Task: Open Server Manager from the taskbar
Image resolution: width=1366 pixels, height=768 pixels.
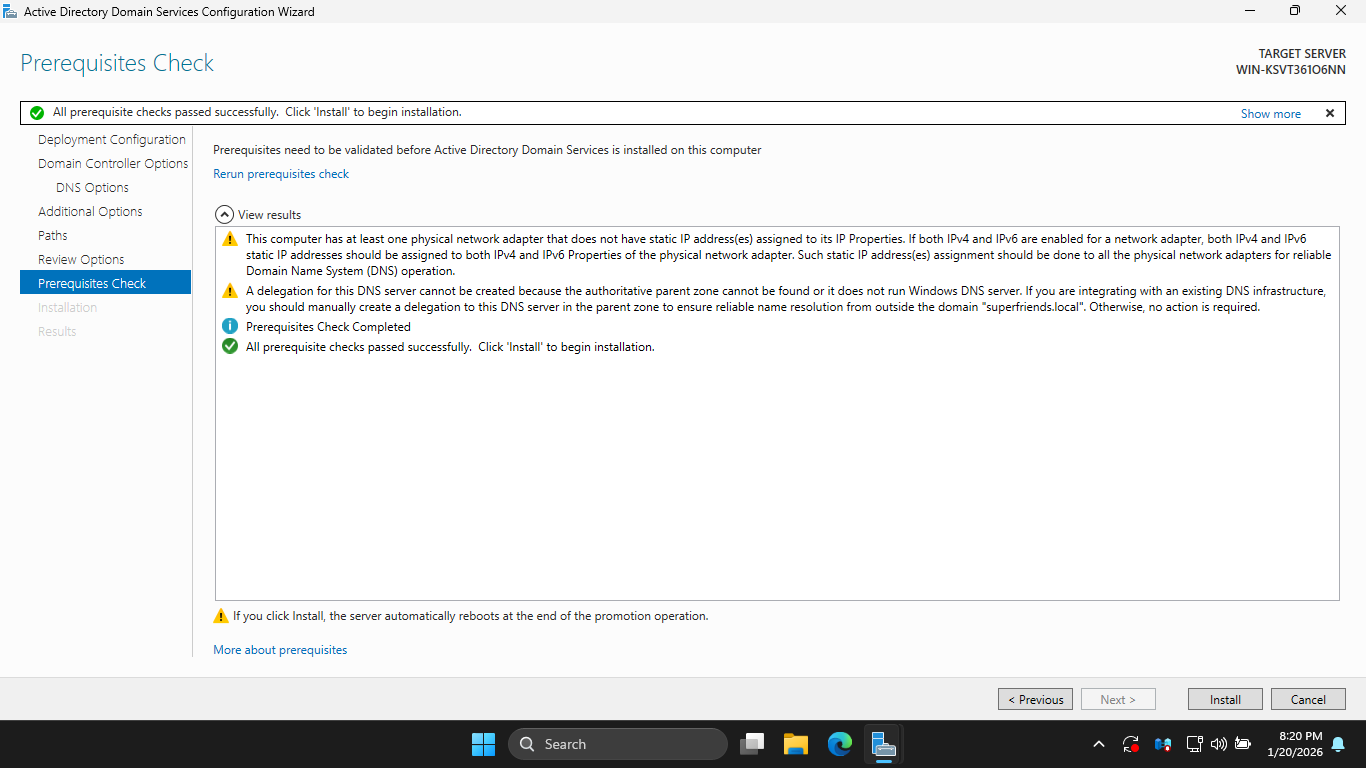Action: click(882, 744)
